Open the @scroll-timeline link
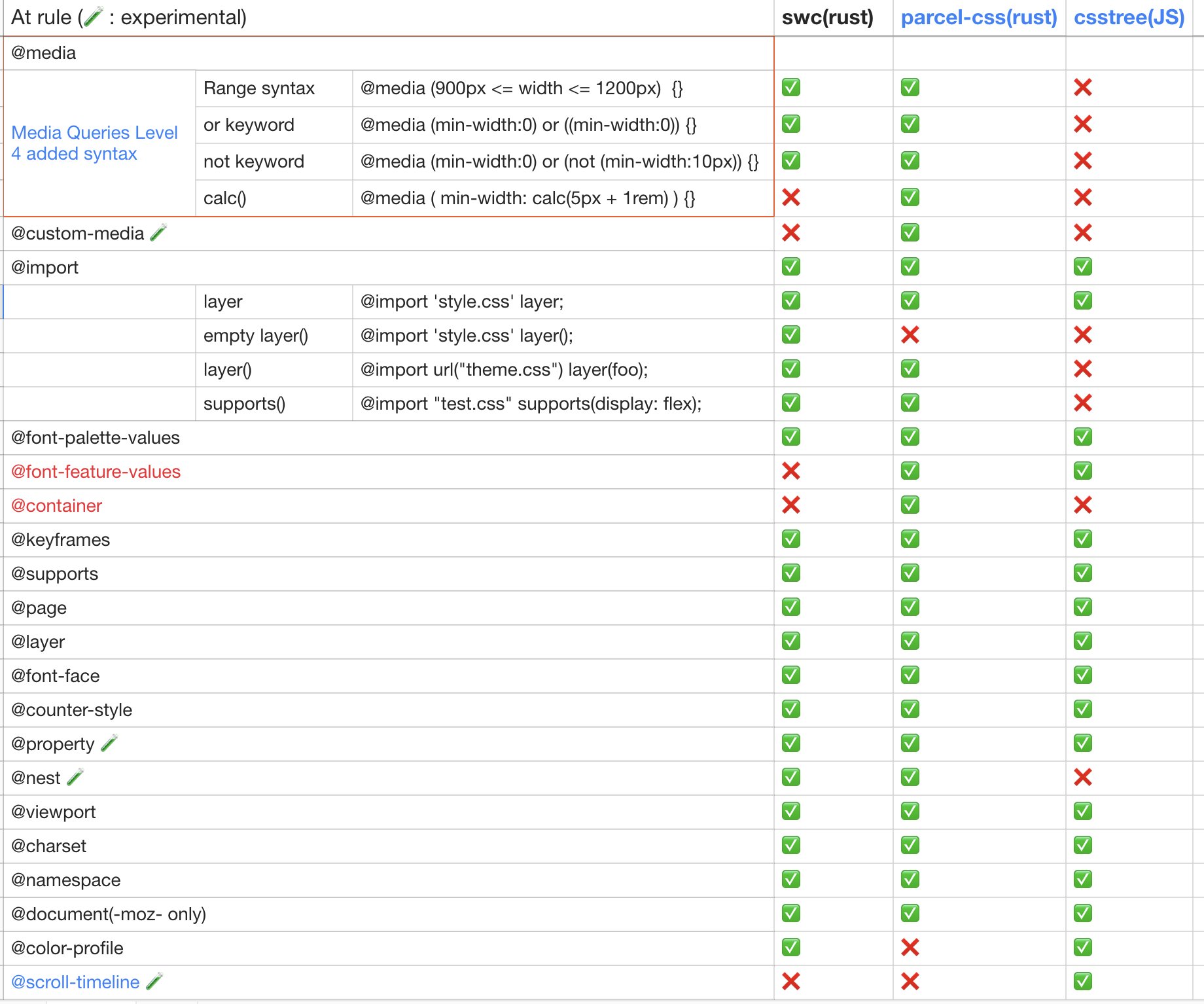Viewport: 1204px width, 1004px height. [x=75, y=982]
